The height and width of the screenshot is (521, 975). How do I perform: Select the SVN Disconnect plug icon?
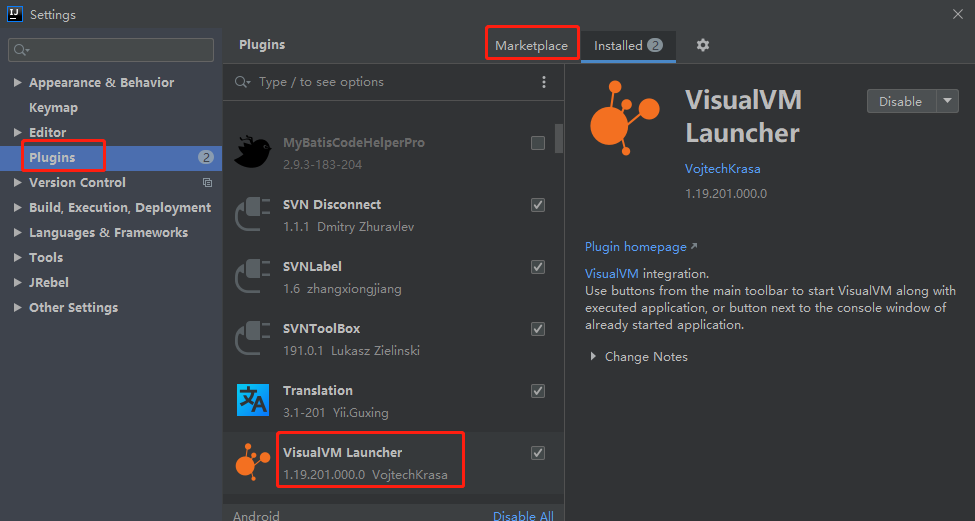[252, 215]
